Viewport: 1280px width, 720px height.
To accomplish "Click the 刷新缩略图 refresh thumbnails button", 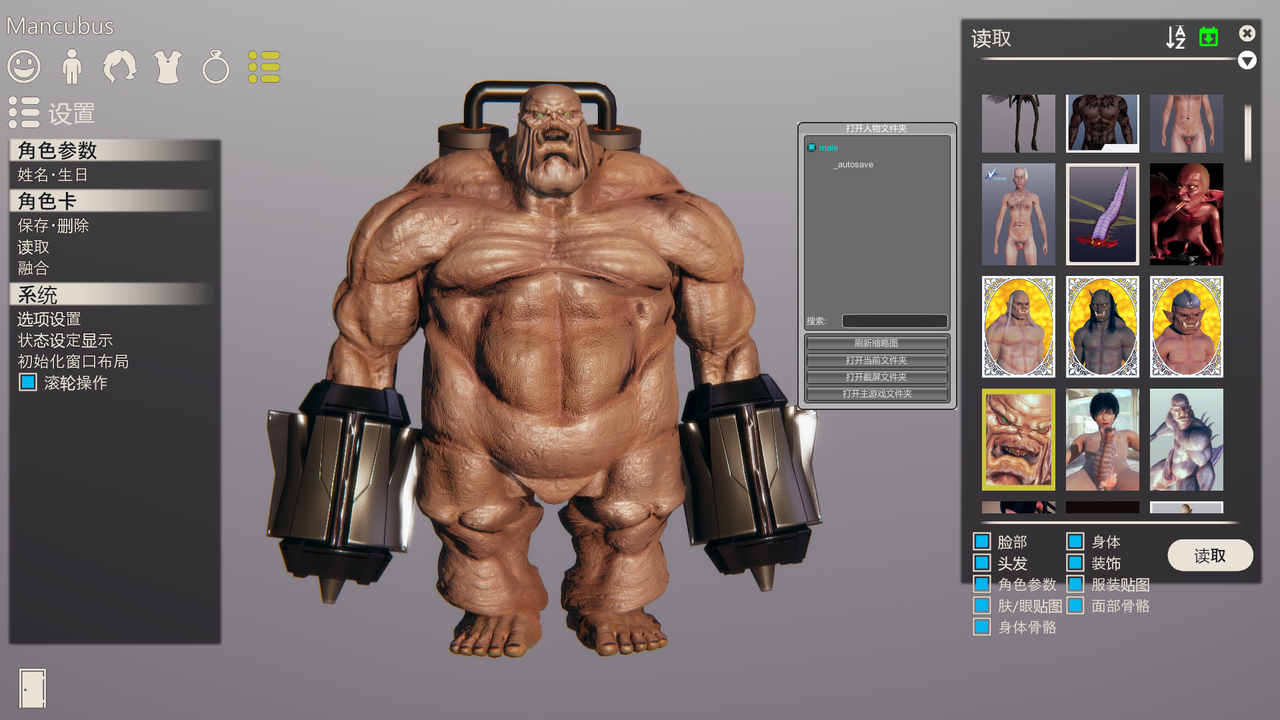I will pyautogui.click(x=877, y=343).
